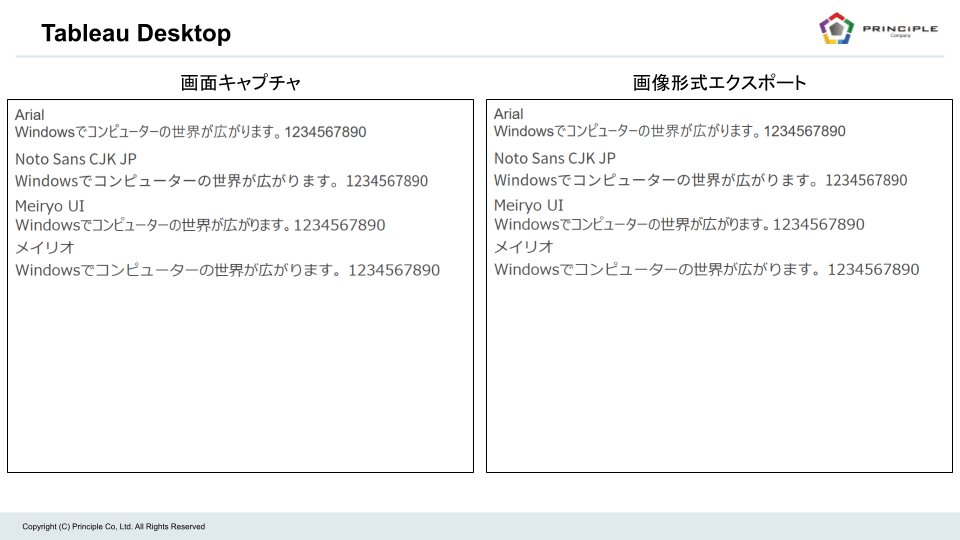This screenshot has width=960, height=540.
Task: Click the 画面キャプチャ heading
Action: [x=241, y=83]
